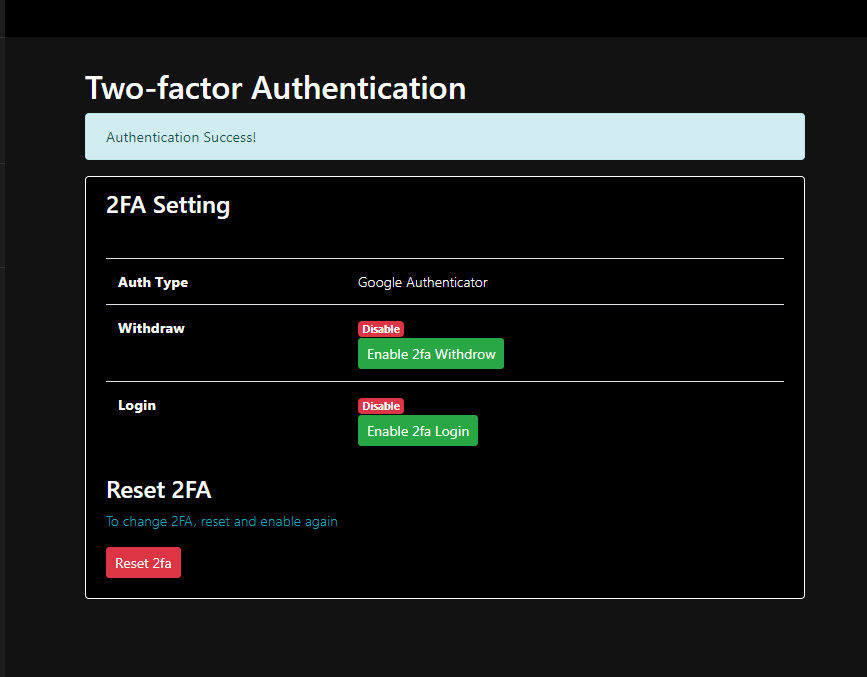Click the red Reset 2fa button
The image size is (867, 677).
(x=143, y=563)
